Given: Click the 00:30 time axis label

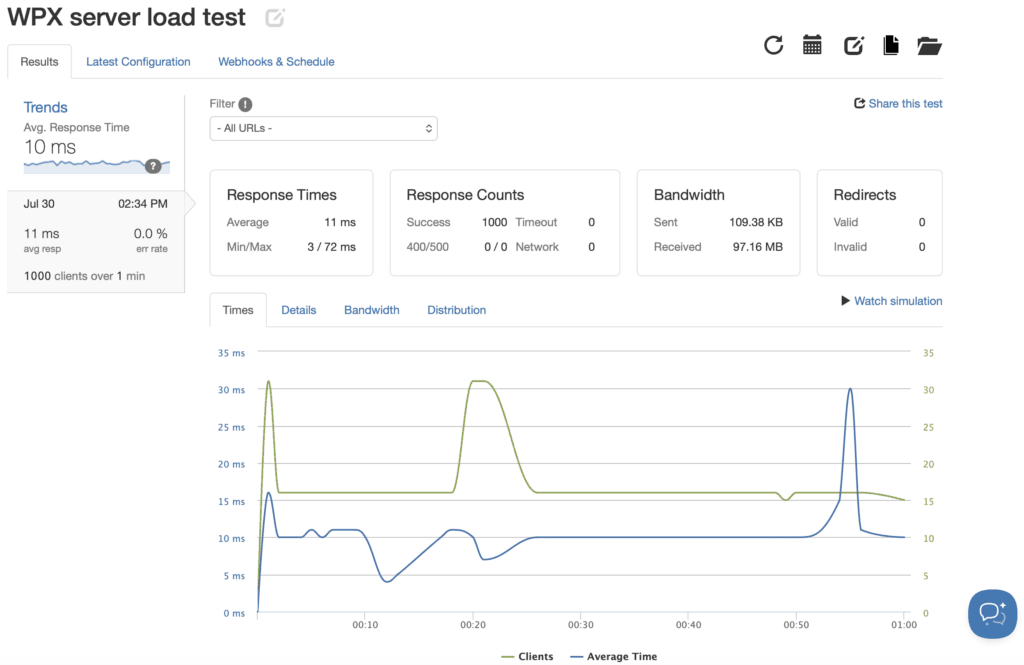Looking at the screenshot, I should [581, 624].
